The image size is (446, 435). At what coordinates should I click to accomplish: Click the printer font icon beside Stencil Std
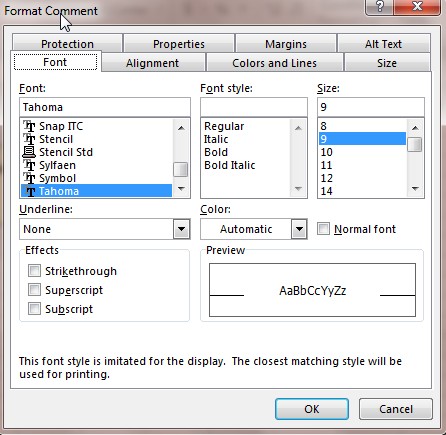point(29,152)
